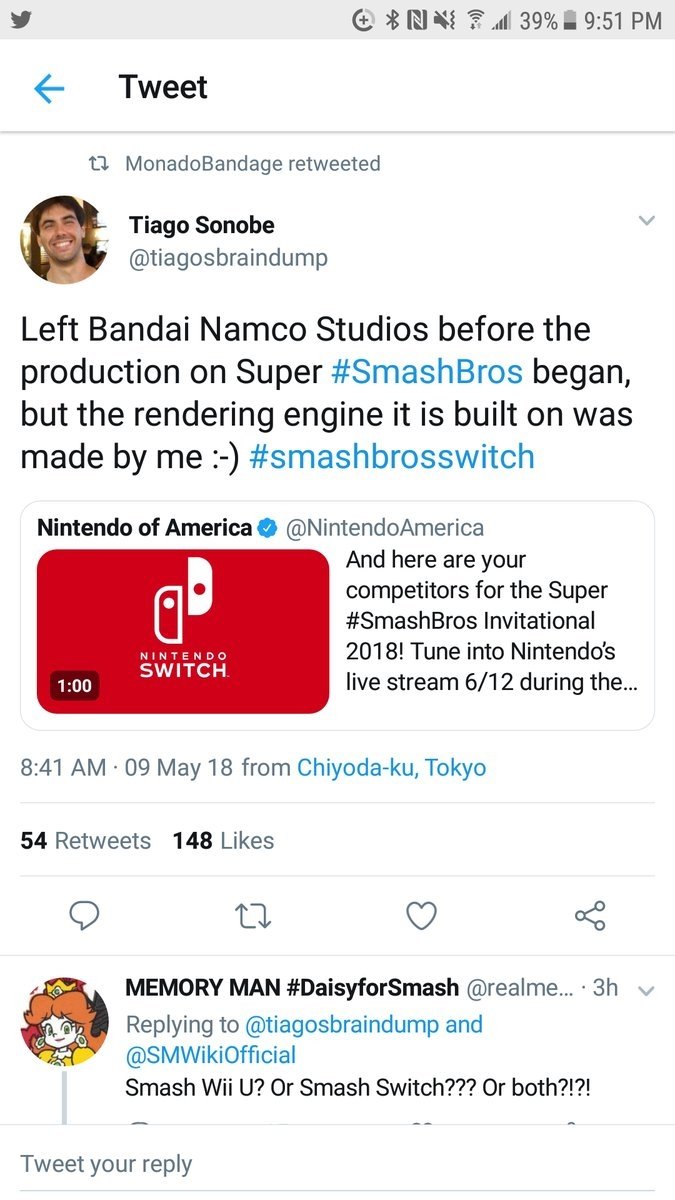Like the tweet using the heart
This screenshot has width=675, height=1200.
pos(421,915)
